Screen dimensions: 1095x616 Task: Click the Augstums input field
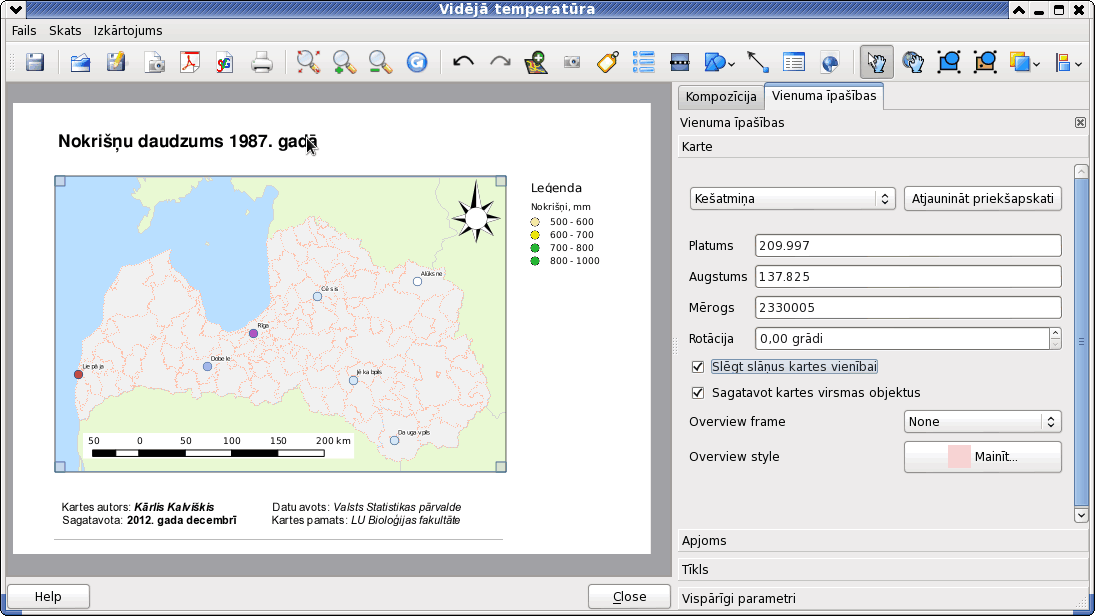(908, 277)
